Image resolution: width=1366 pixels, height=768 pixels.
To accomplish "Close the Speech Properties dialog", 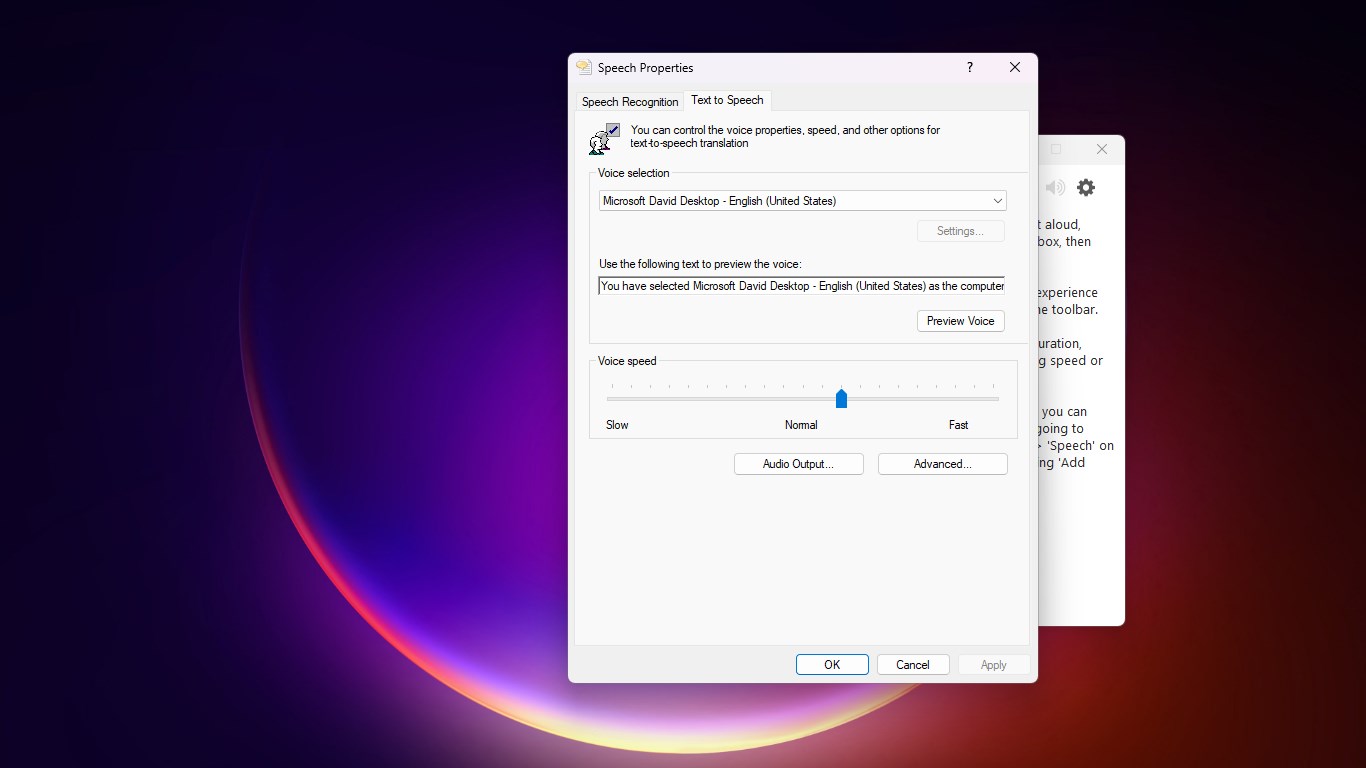I will (x=1015, y=68).
